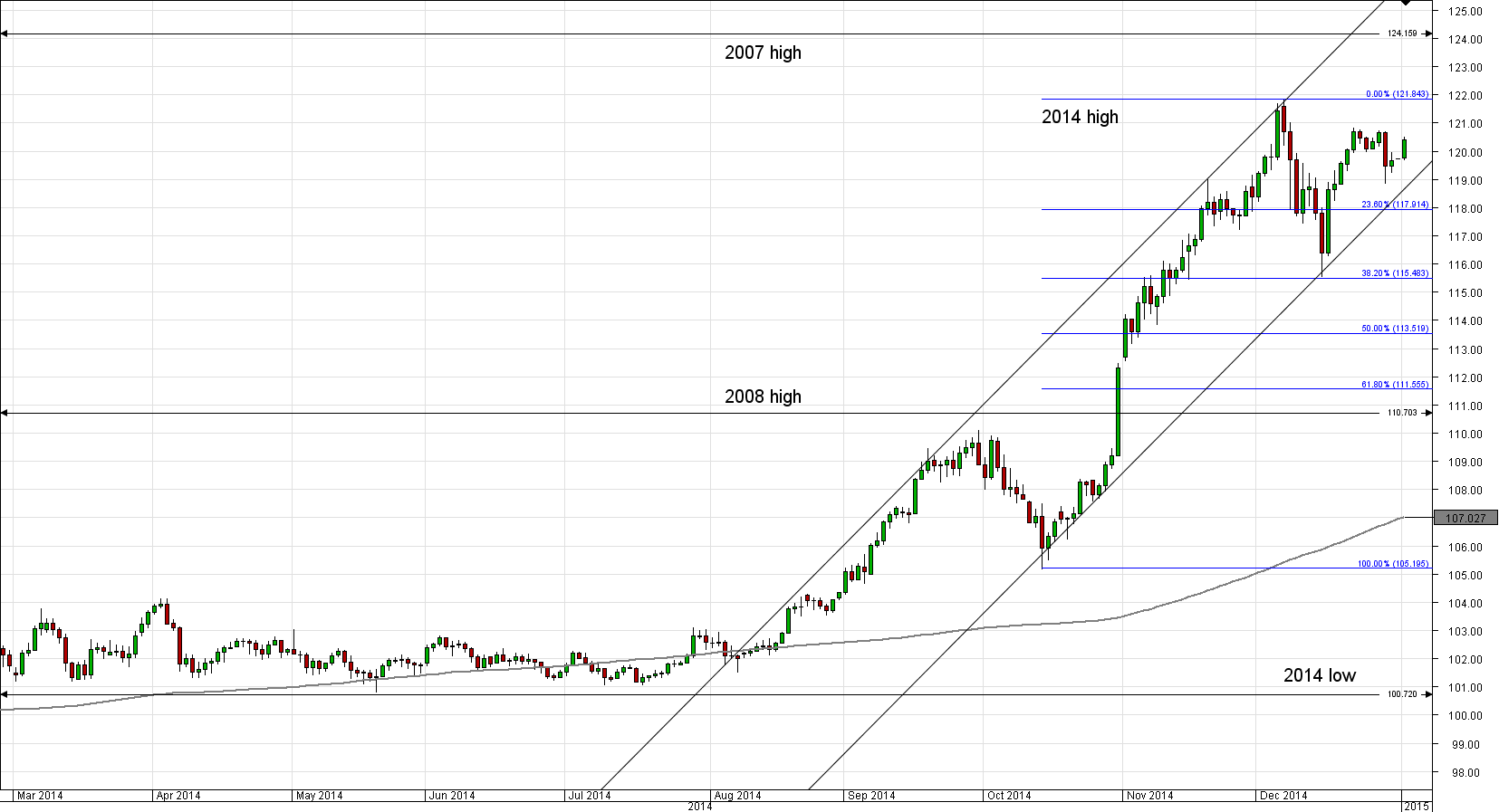Click the Oct 2014 time axis label

click(x=1009, y=796)
